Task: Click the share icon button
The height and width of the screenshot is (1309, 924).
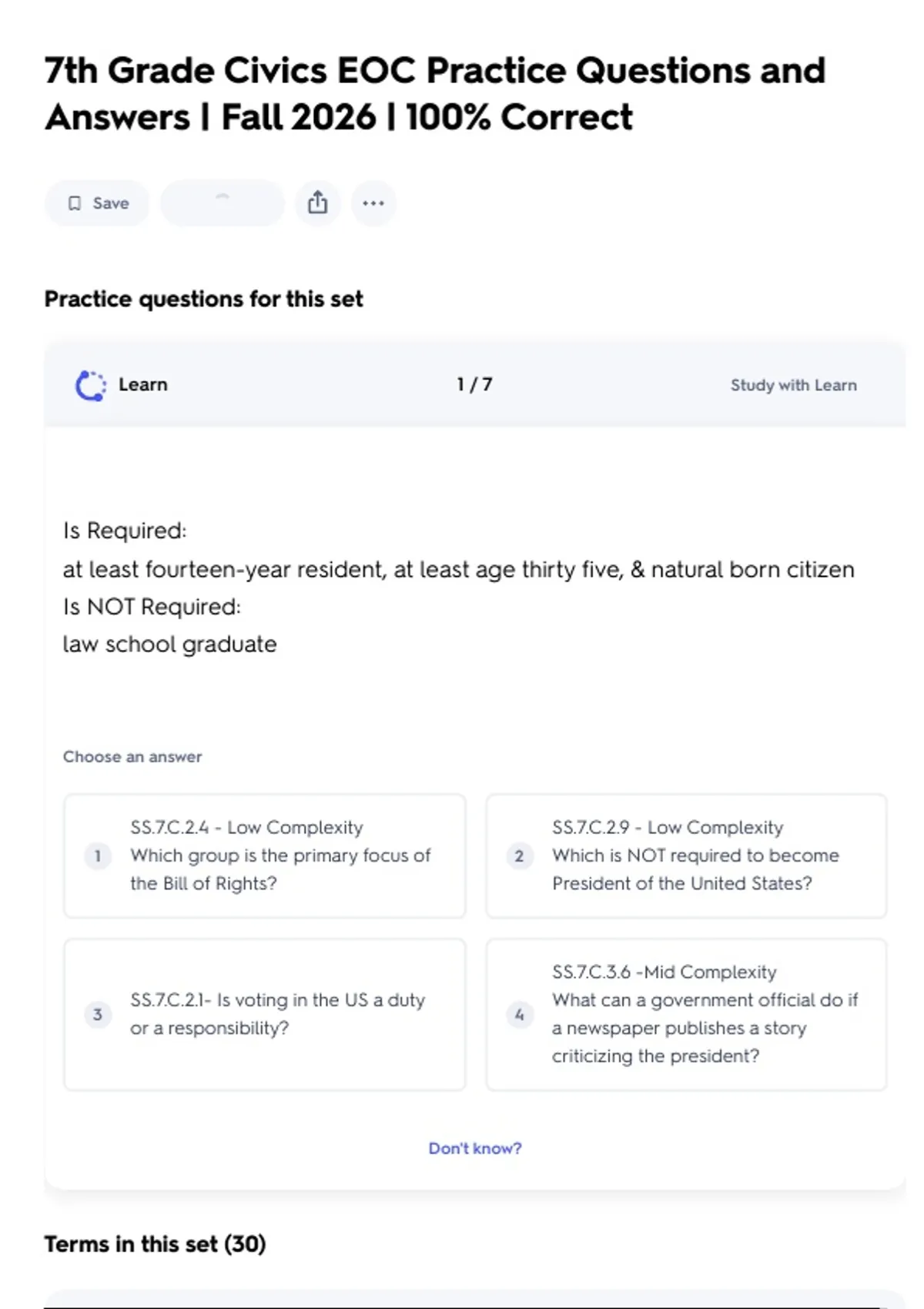Action: tap(317, 203)
